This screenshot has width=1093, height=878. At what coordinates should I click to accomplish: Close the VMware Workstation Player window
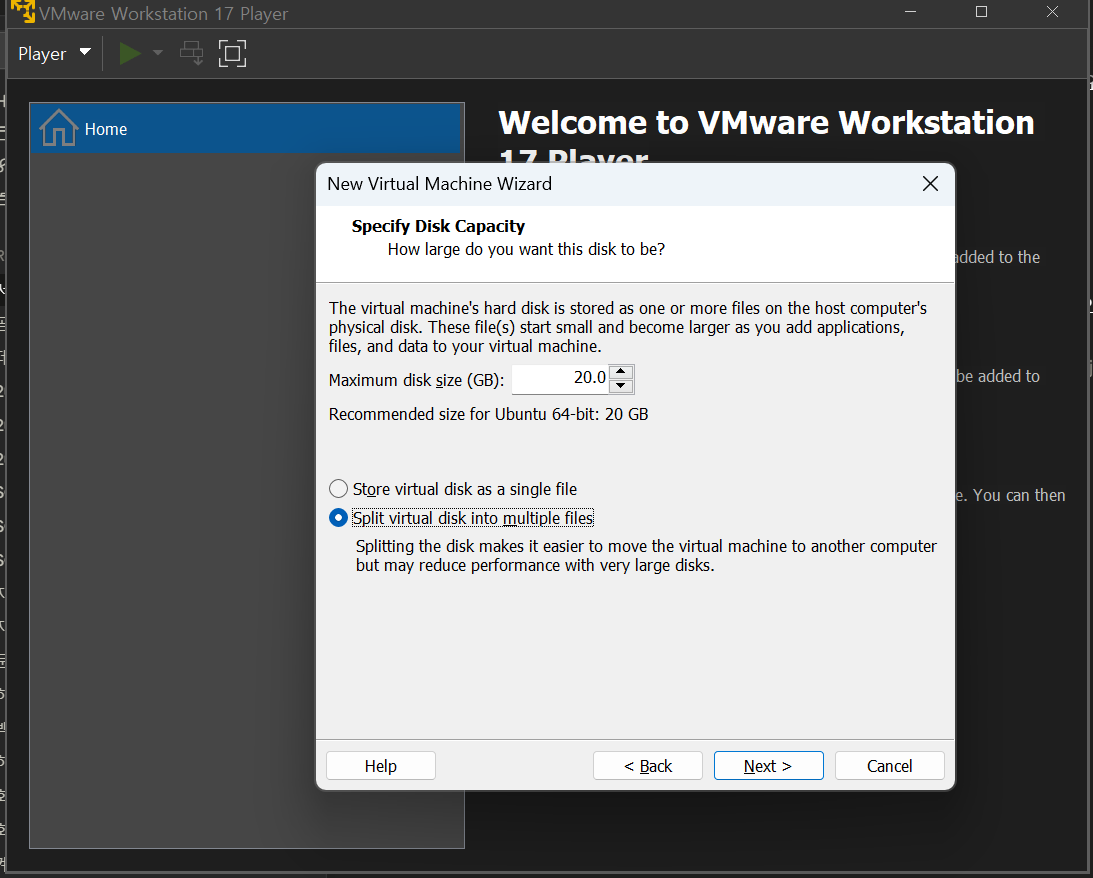tap(1053, 12)
